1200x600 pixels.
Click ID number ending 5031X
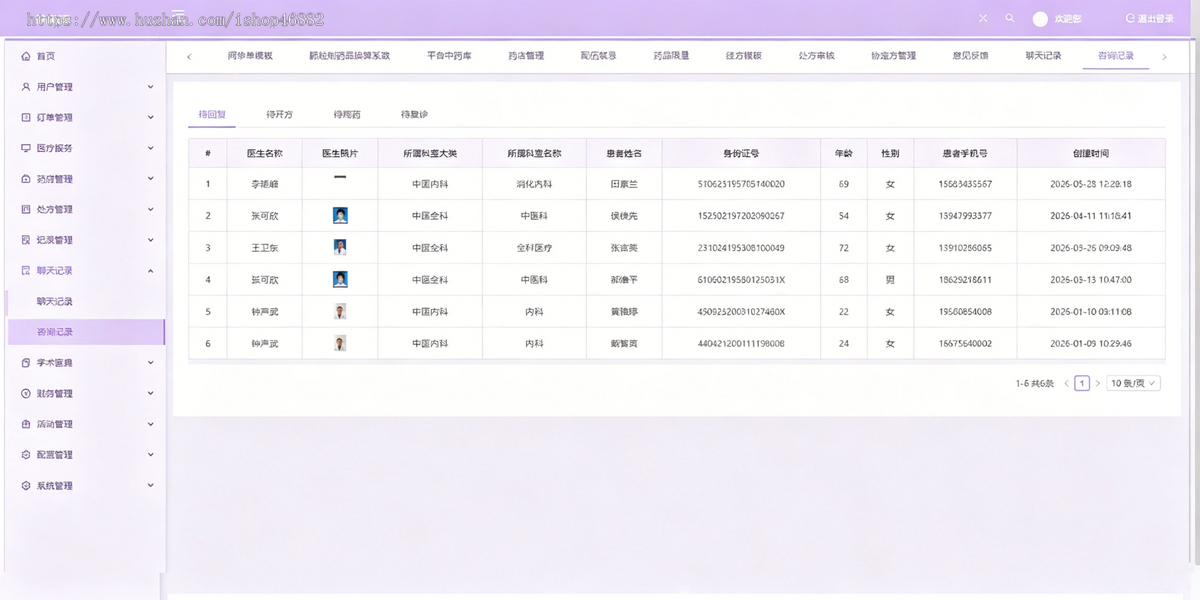pyautogui.click(x=741, y=280)
